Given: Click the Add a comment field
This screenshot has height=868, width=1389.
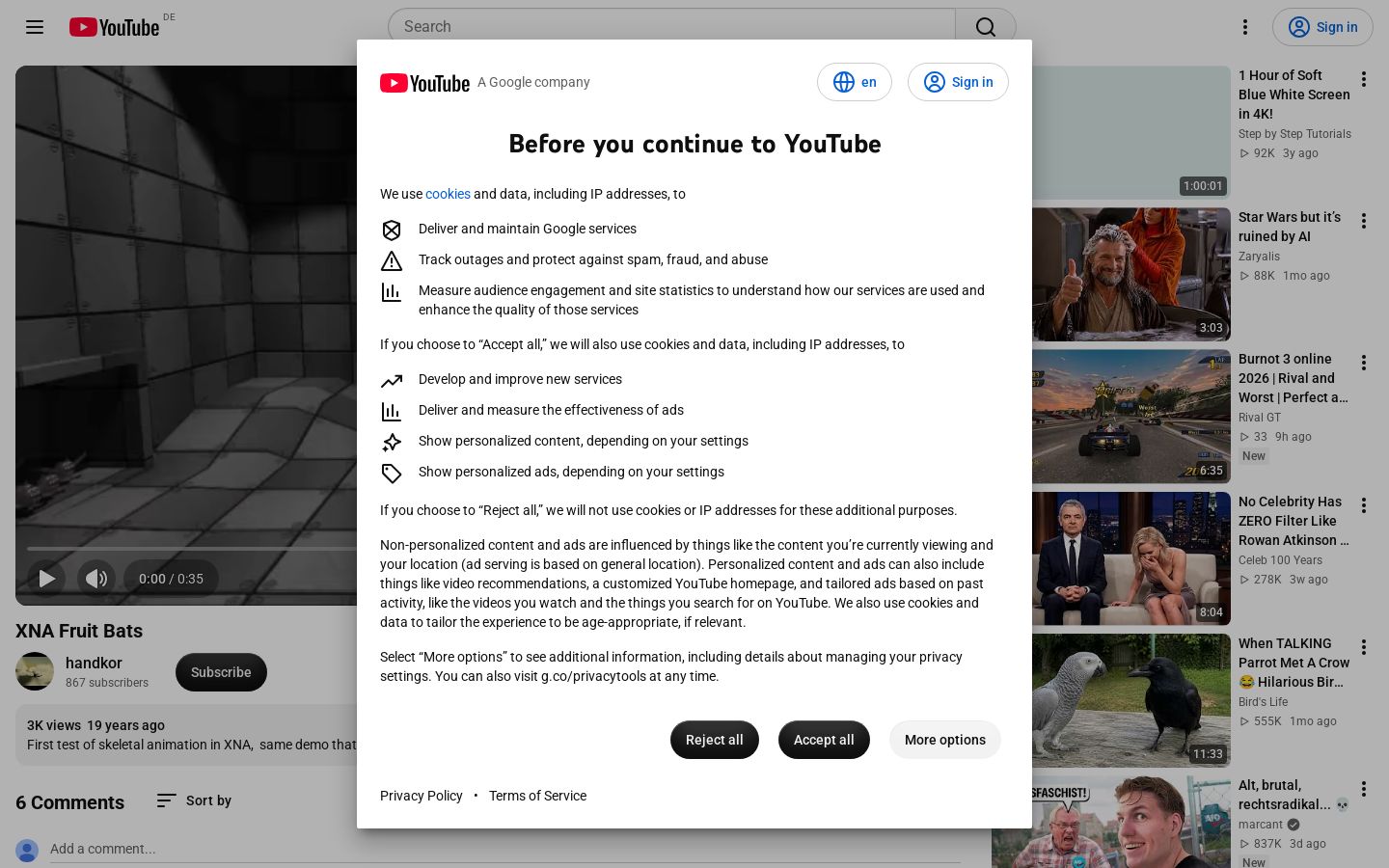Looking at the screenshot, I should pos(505,849).
